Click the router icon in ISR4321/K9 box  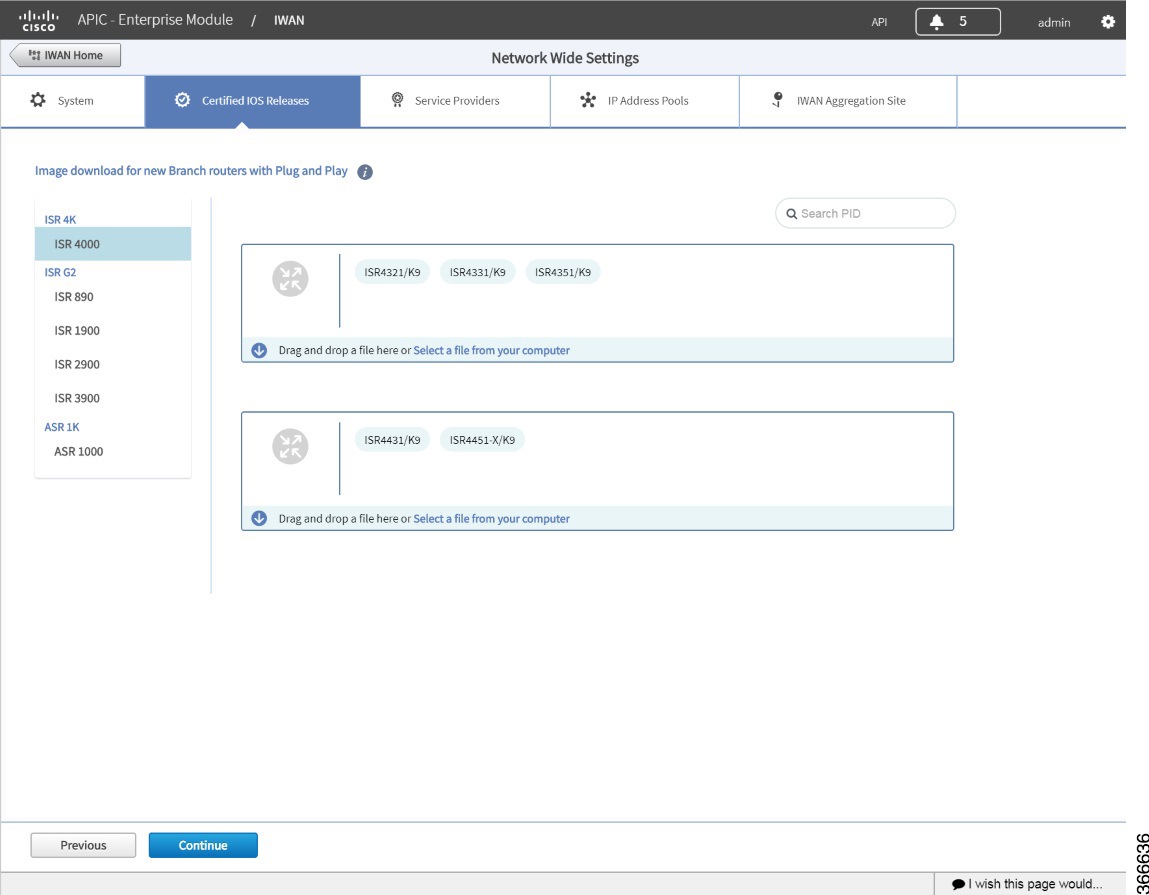(290, 279)
